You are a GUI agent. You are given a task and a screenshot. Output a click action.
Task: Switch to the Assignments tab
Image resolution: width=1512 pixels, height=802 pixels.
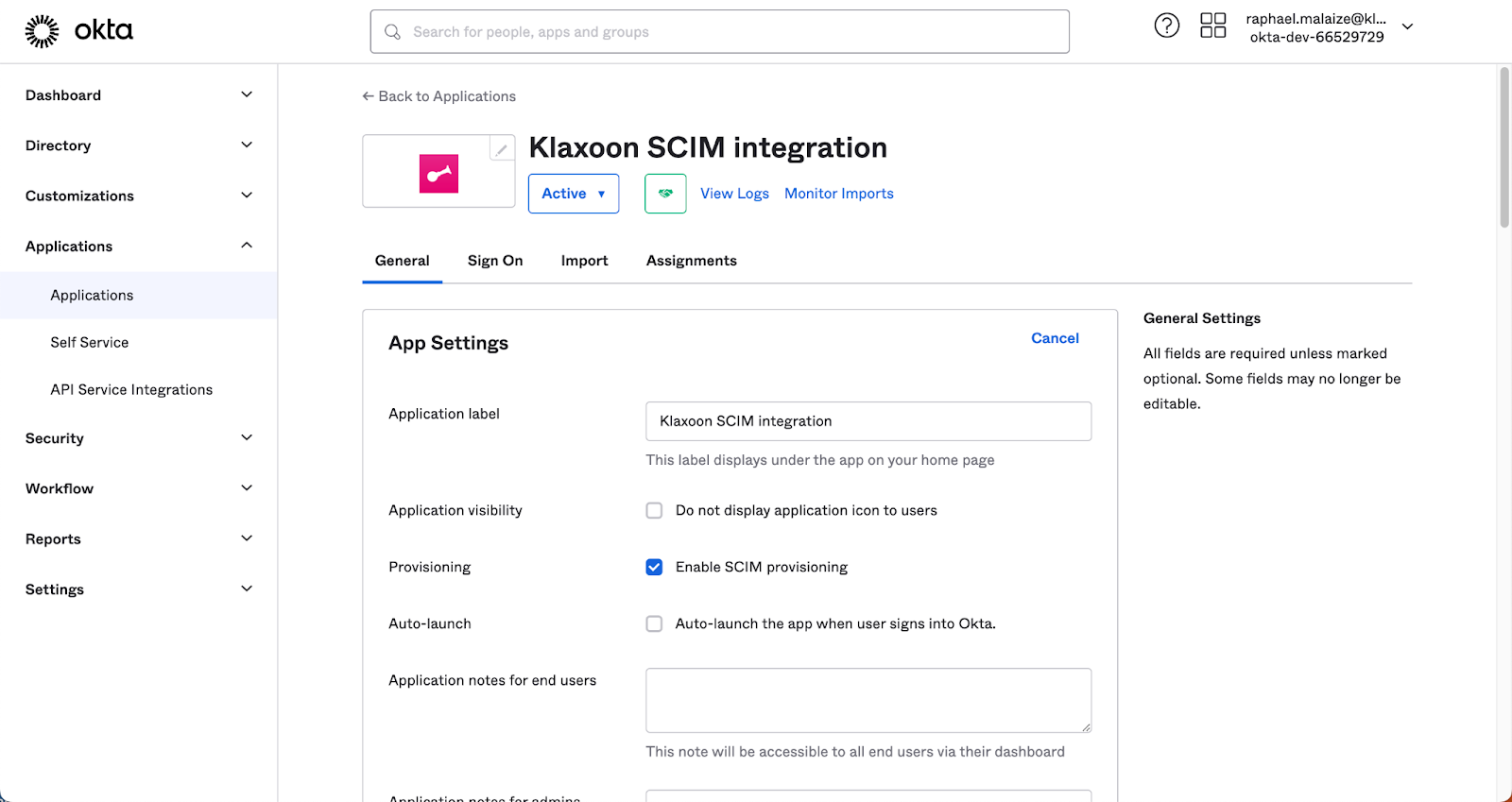click(691, 261)
